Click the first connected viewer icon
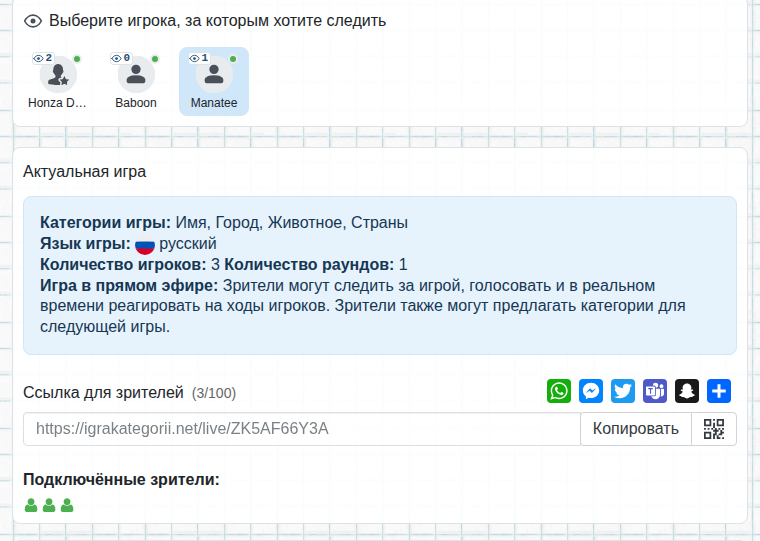The height and width of the screenshot is (541, 760). coord(31,505)
